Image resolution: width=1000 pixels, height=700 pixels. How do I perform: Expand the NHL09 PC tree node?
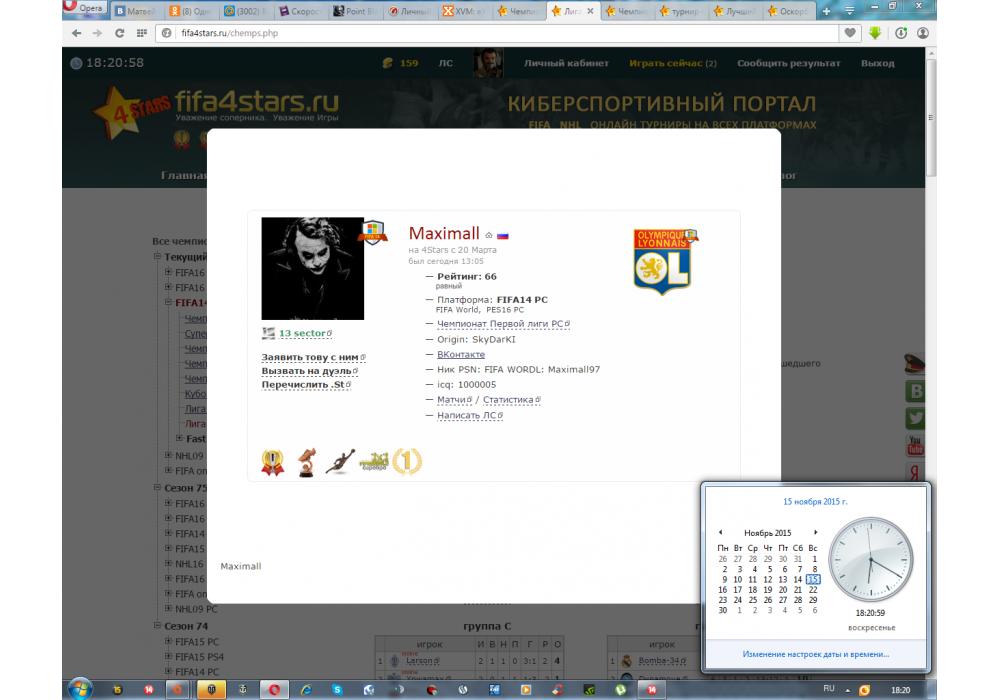click(x=168, y=609)
